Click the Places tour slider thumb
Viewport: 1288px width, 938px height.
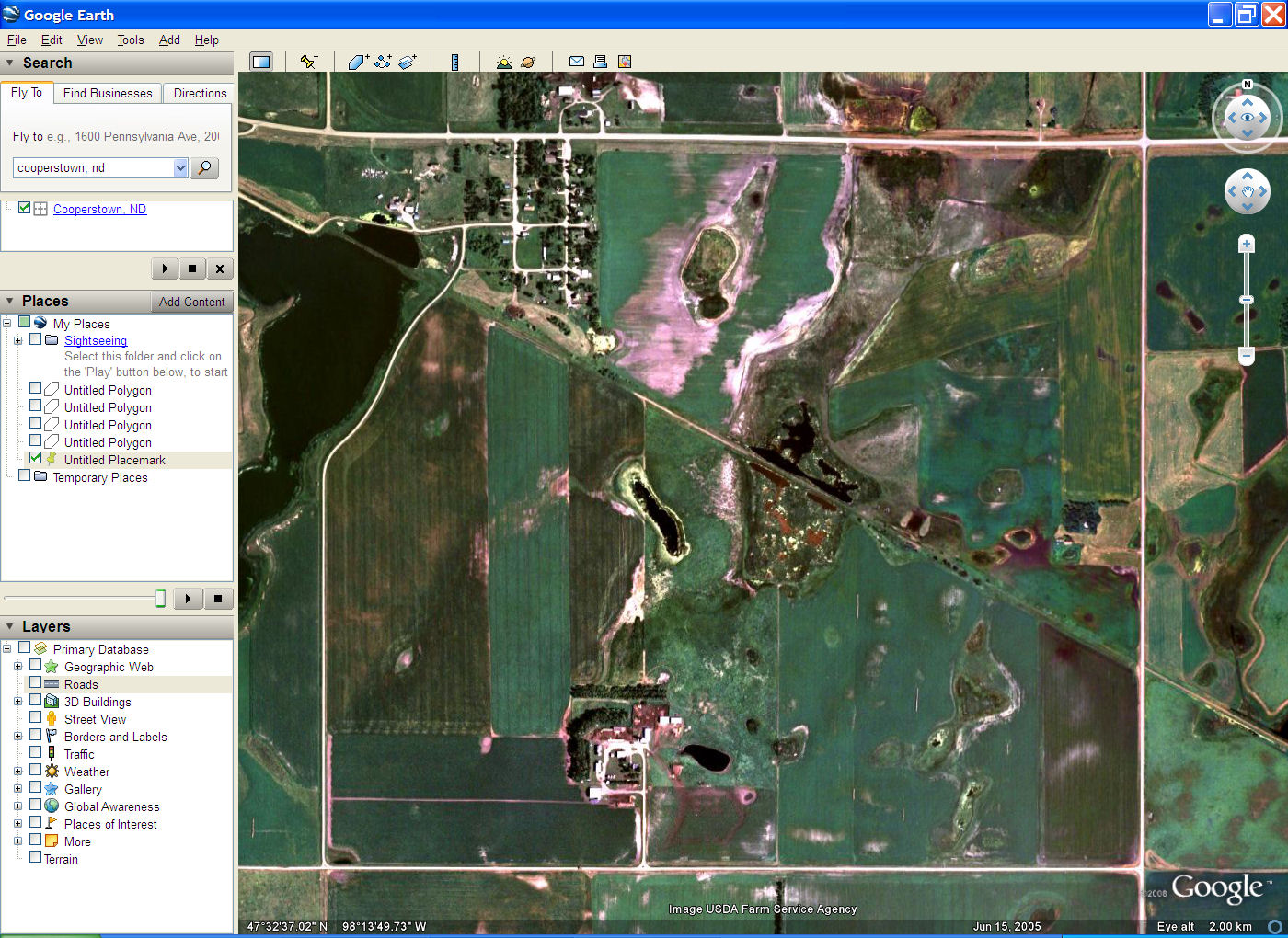tap(160, 599)
